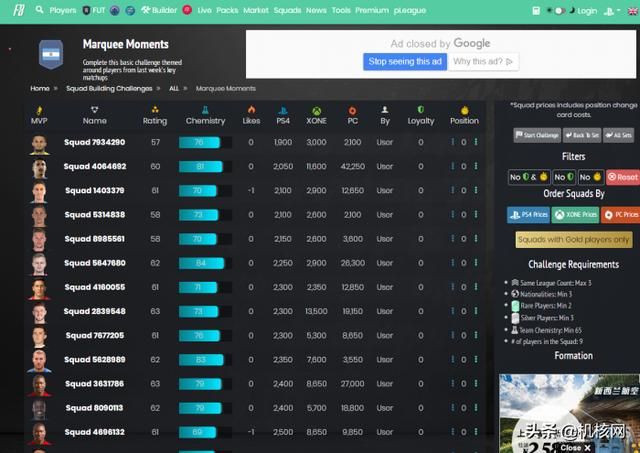Viewport: 640px width, 453px height.
Task: Toggle the No loyalty and position filter
Action: click(529, 177)
